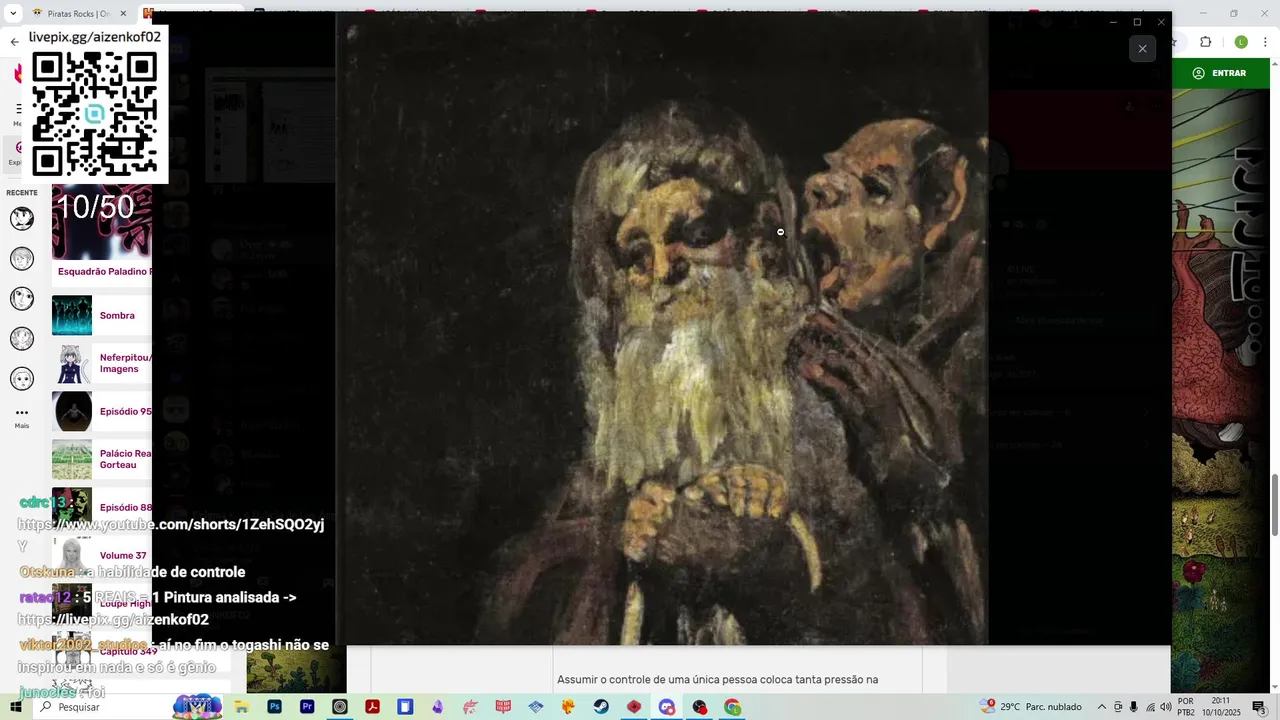Open the volume tray icon
Image resolution: width=1280 pixels, height=720 pixels.
[x=1164, y=707]
